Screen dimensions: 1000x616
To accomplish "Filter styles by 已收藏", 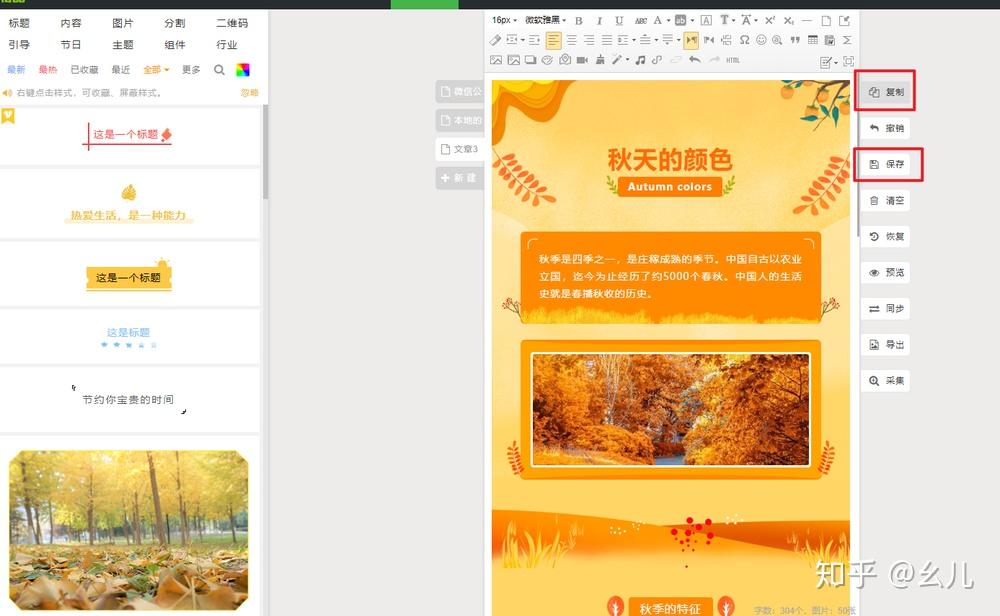I will (84, 70).
